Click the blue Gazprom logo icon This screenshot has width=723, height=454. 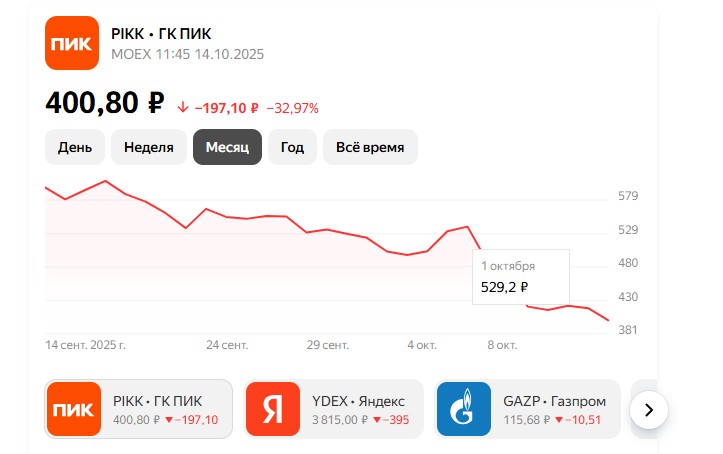click(x=464, y=409)
